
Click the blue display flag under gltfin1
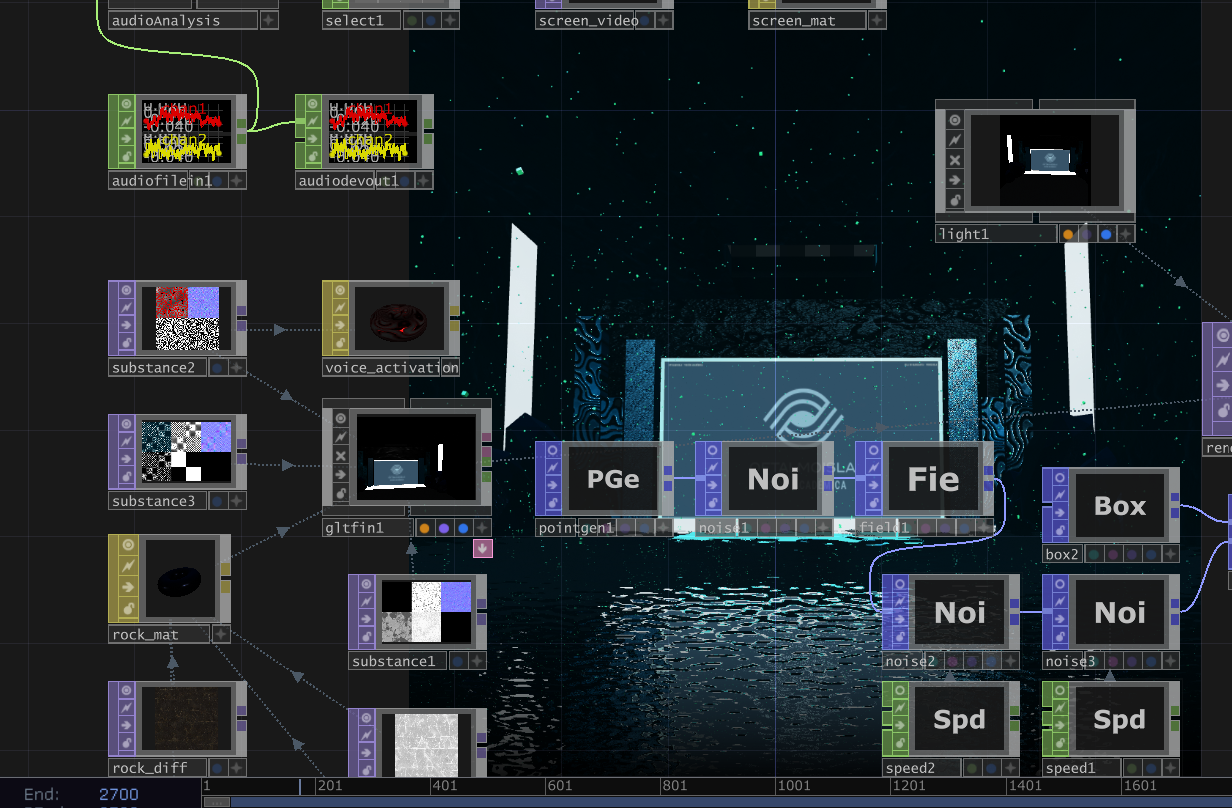[462, 528]
